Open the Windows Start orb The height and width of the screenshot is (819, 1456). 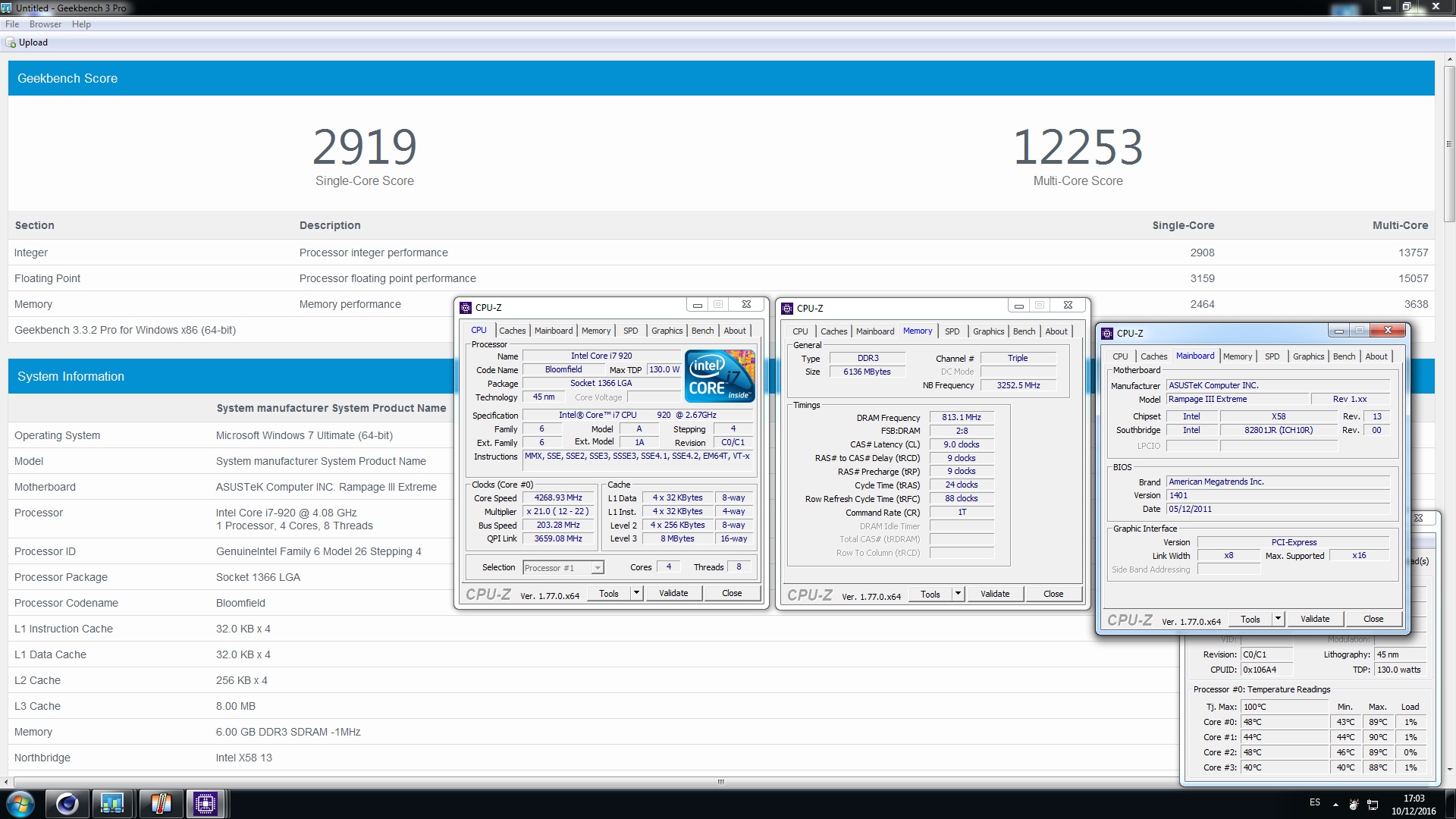(20, 803)
